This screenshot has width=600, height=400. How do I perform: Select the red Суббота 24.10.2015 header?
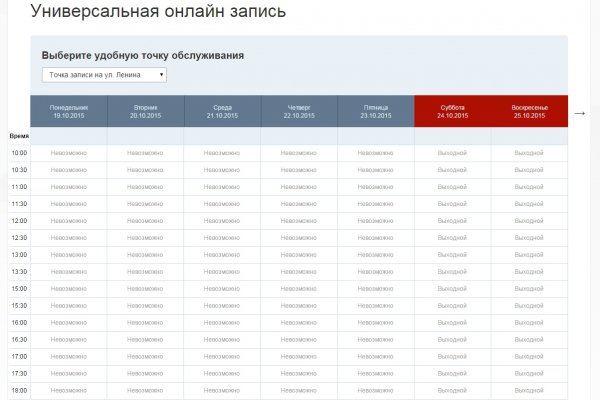point(452,111)
